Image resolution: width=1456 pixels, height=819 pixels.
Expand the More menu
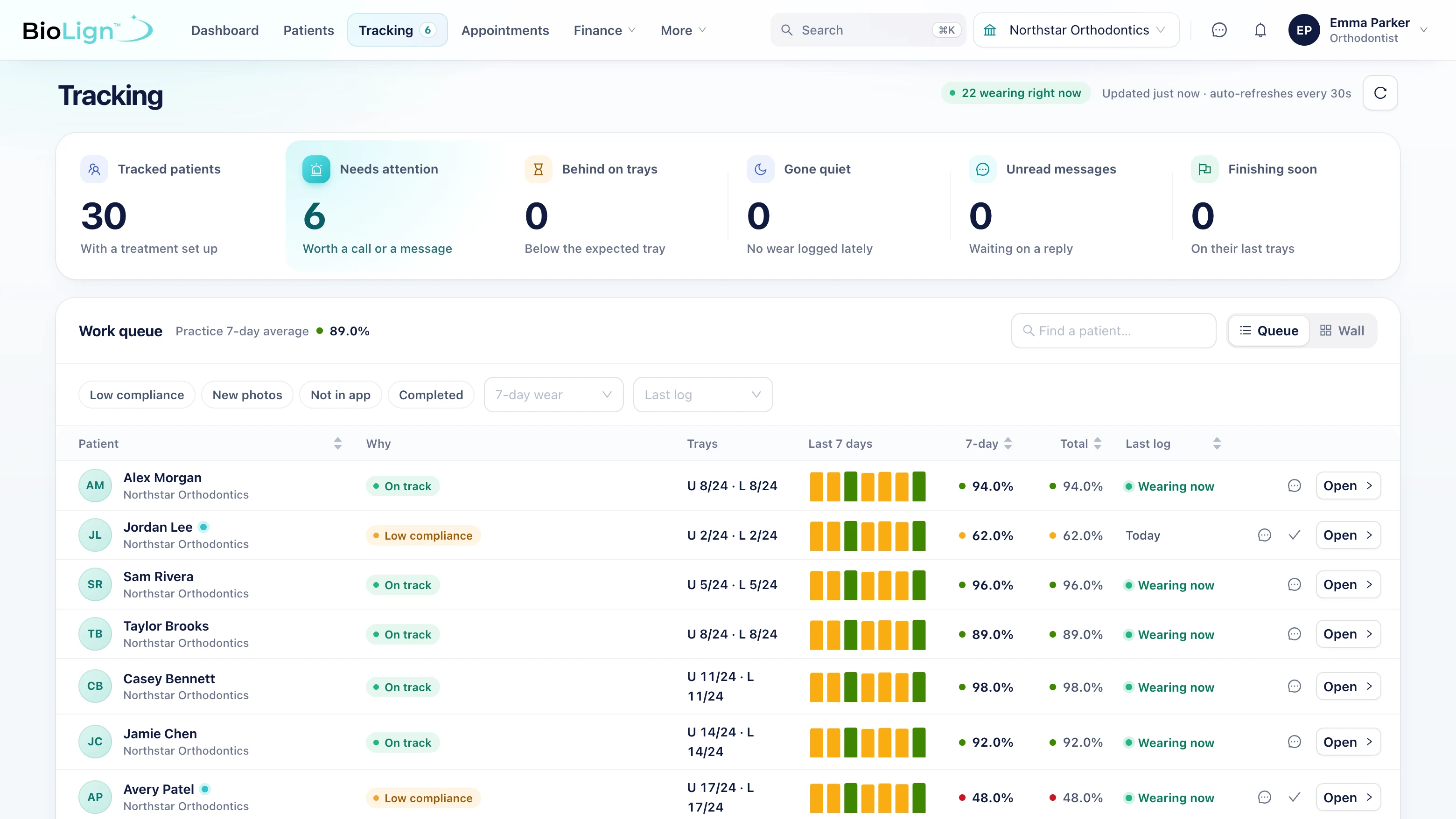click(x=683, y=30)
